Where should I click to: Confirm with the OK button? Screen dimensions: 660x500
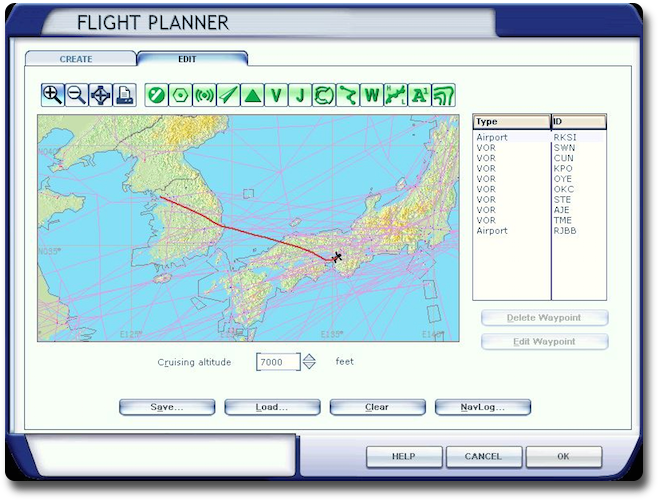click(x=564, y=457)
